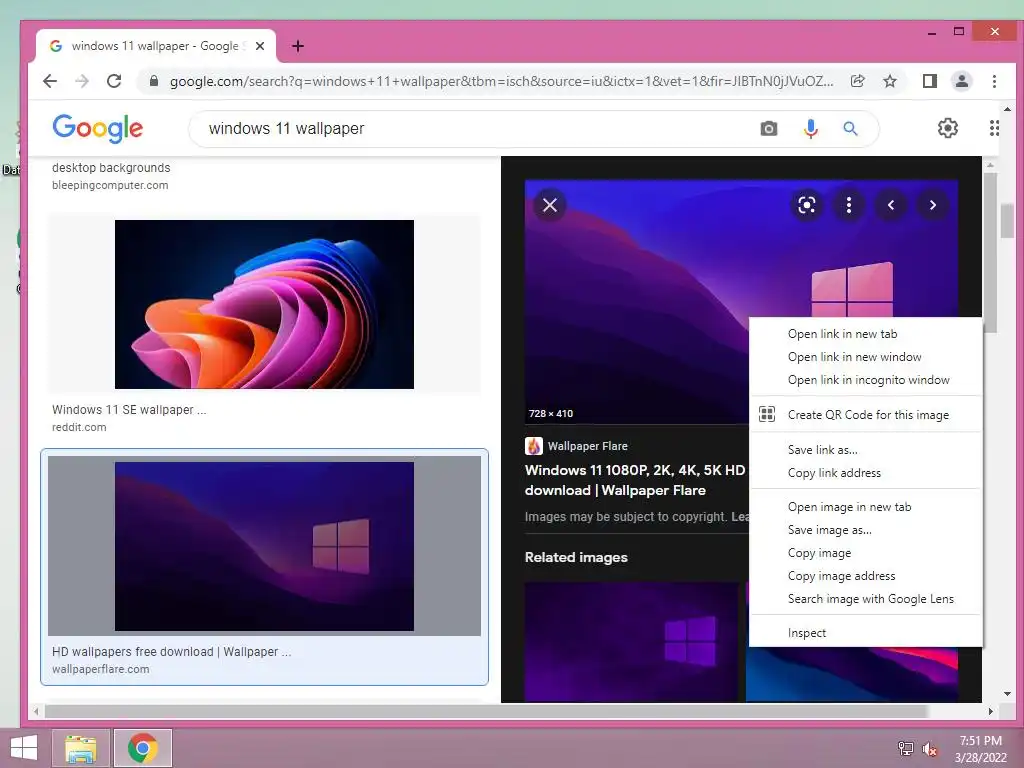This screenshot has width=1024, height=768.
Task: Open Google apps grid
Action: tap(993, 128)
